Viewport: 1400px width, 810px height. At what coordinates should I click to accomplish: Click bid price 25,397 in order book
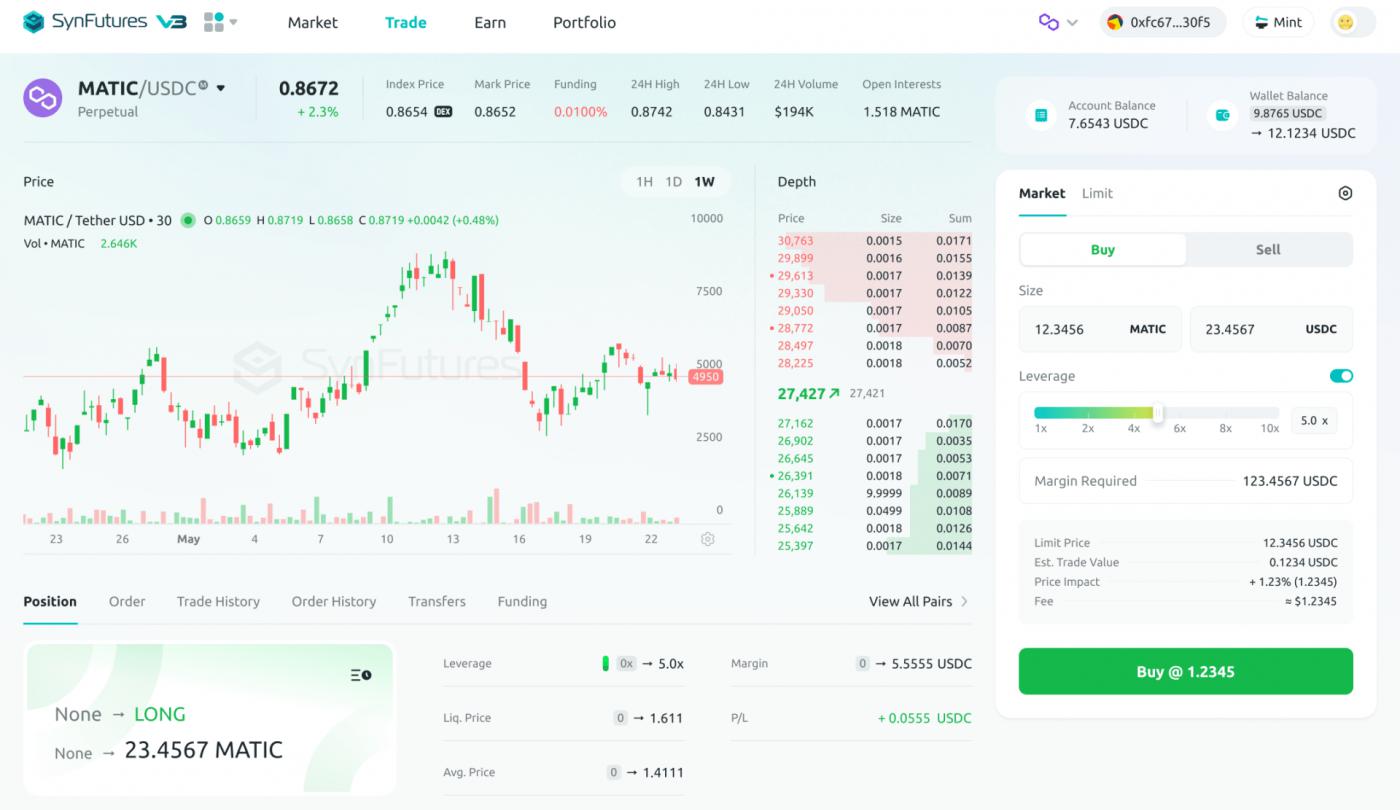pyautogui.click(x=795, y=546)
